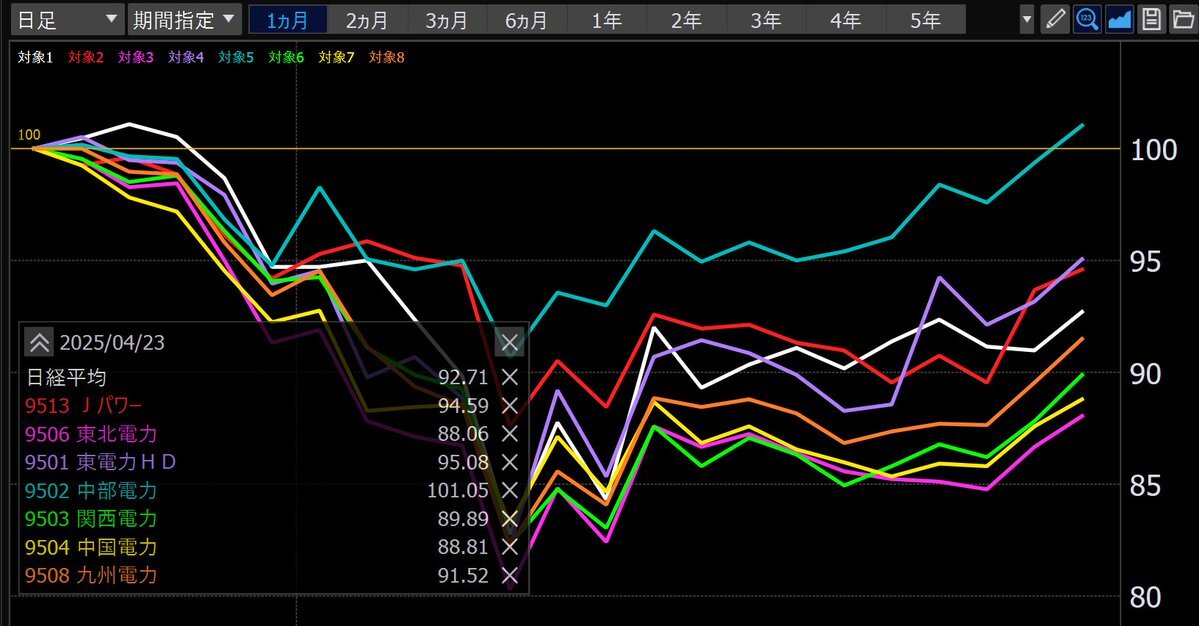
Task: Click the 対象2 series label
Action: click(x=86, y=57)
